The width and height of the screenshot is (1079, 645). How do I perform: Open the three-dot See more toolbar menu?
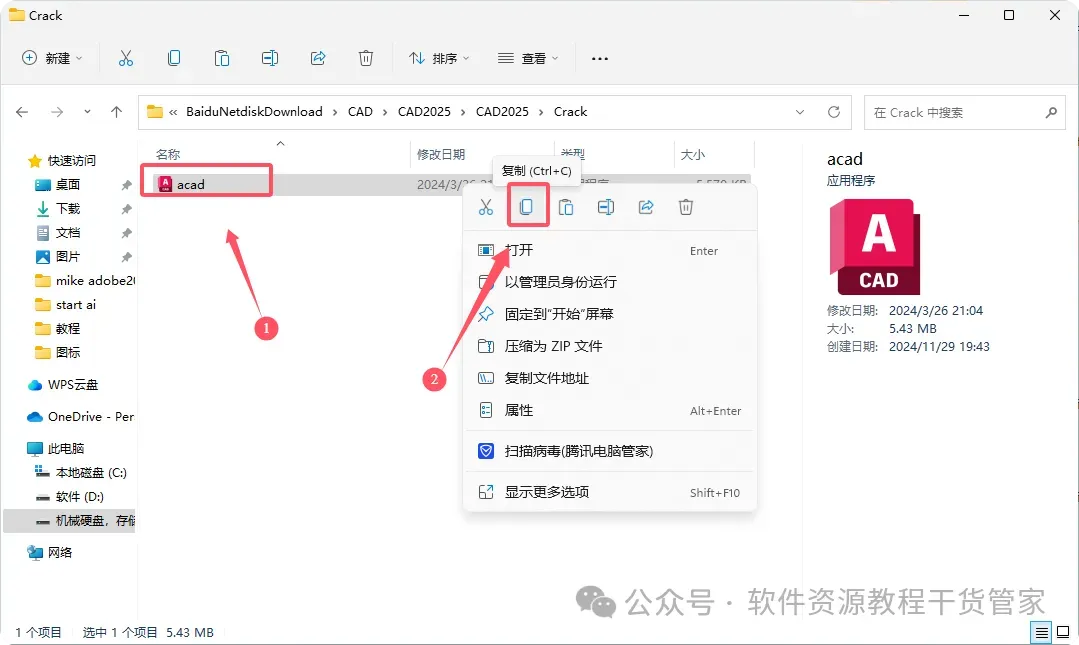(600, 59)
